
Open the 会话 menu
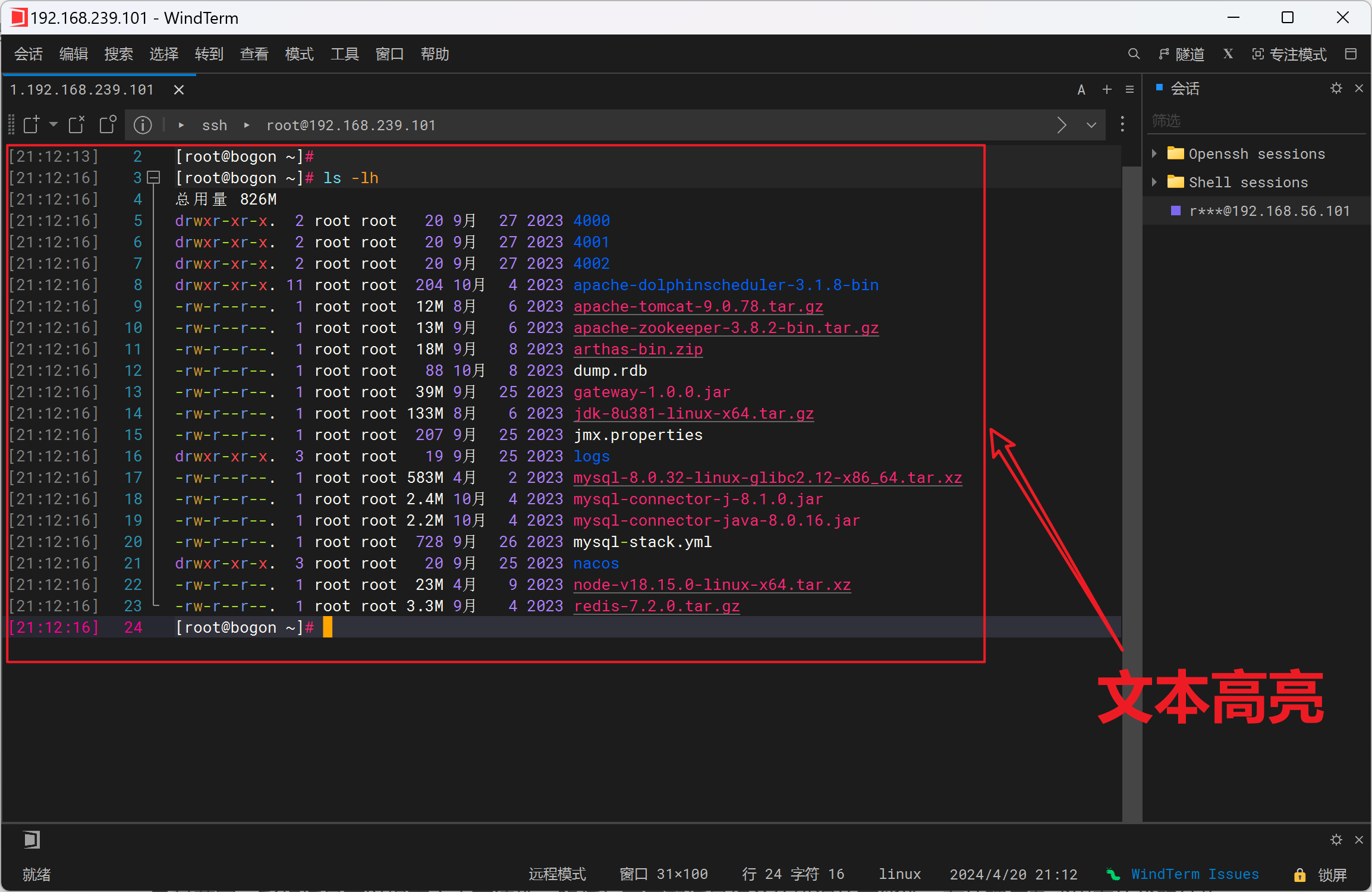click(x=29, y=54)
